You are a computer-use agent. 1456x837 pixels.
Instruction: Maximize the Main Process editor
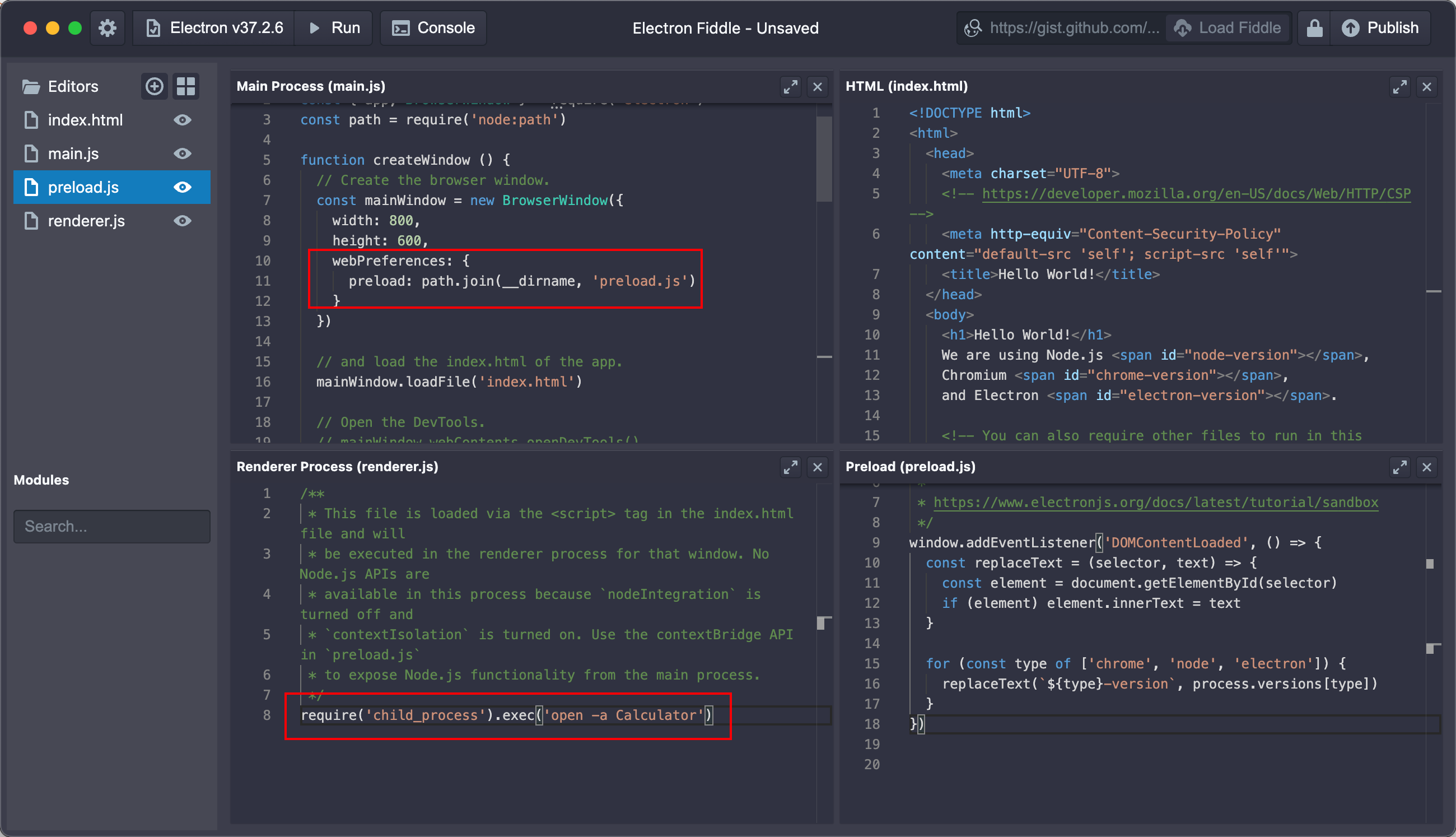click(791, 87)
